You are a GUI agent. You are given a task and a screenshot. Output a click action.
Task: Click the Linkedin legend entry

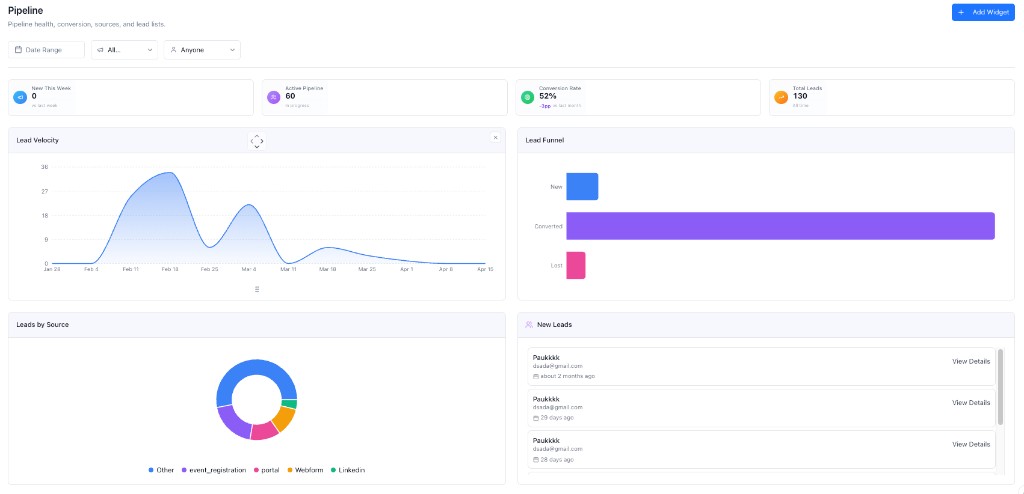(x=347, y=470)
